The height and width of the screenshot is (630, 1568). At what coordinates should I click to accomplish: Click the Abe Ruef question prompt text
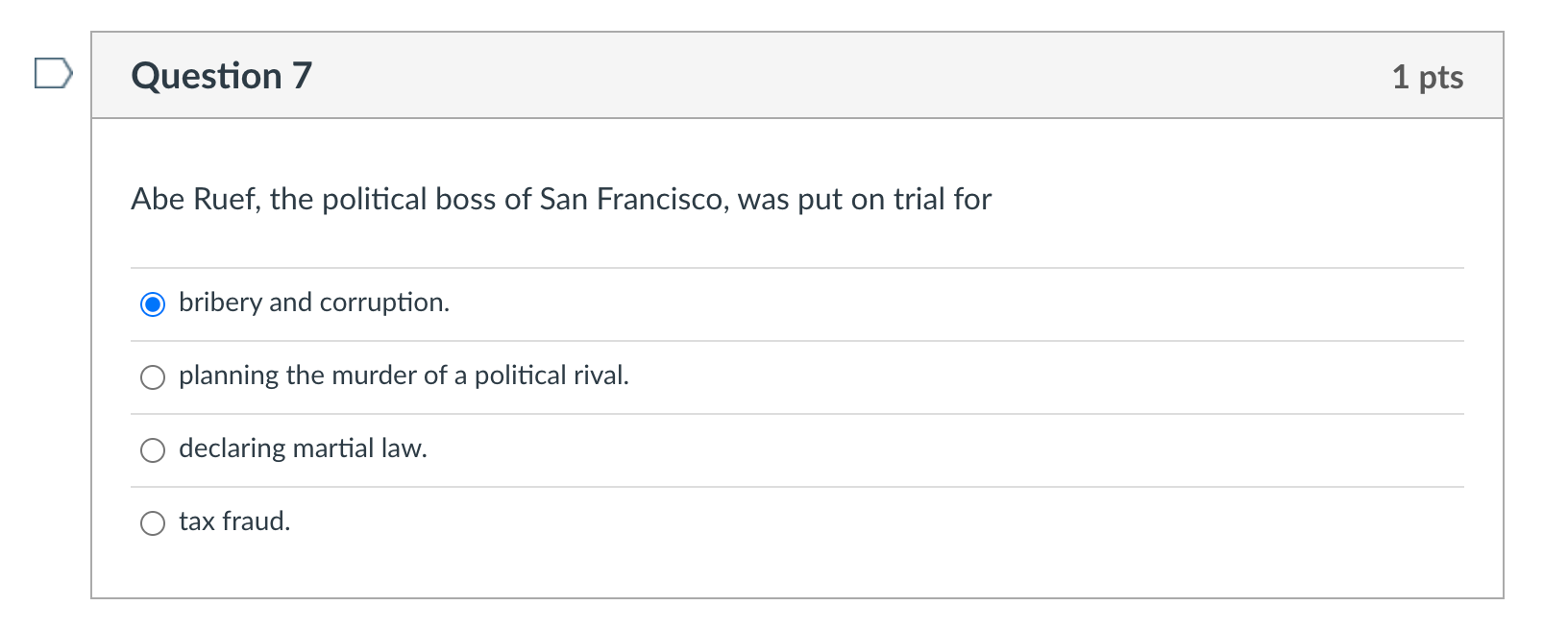pos(561,200)
